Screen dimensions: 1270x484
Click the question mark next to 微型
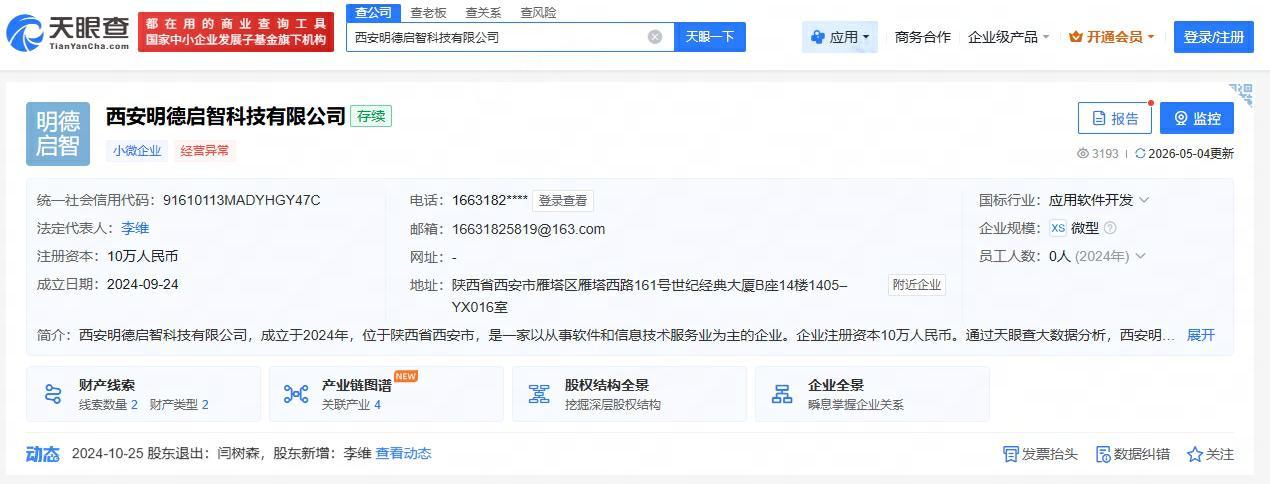tap(1110, 228)
